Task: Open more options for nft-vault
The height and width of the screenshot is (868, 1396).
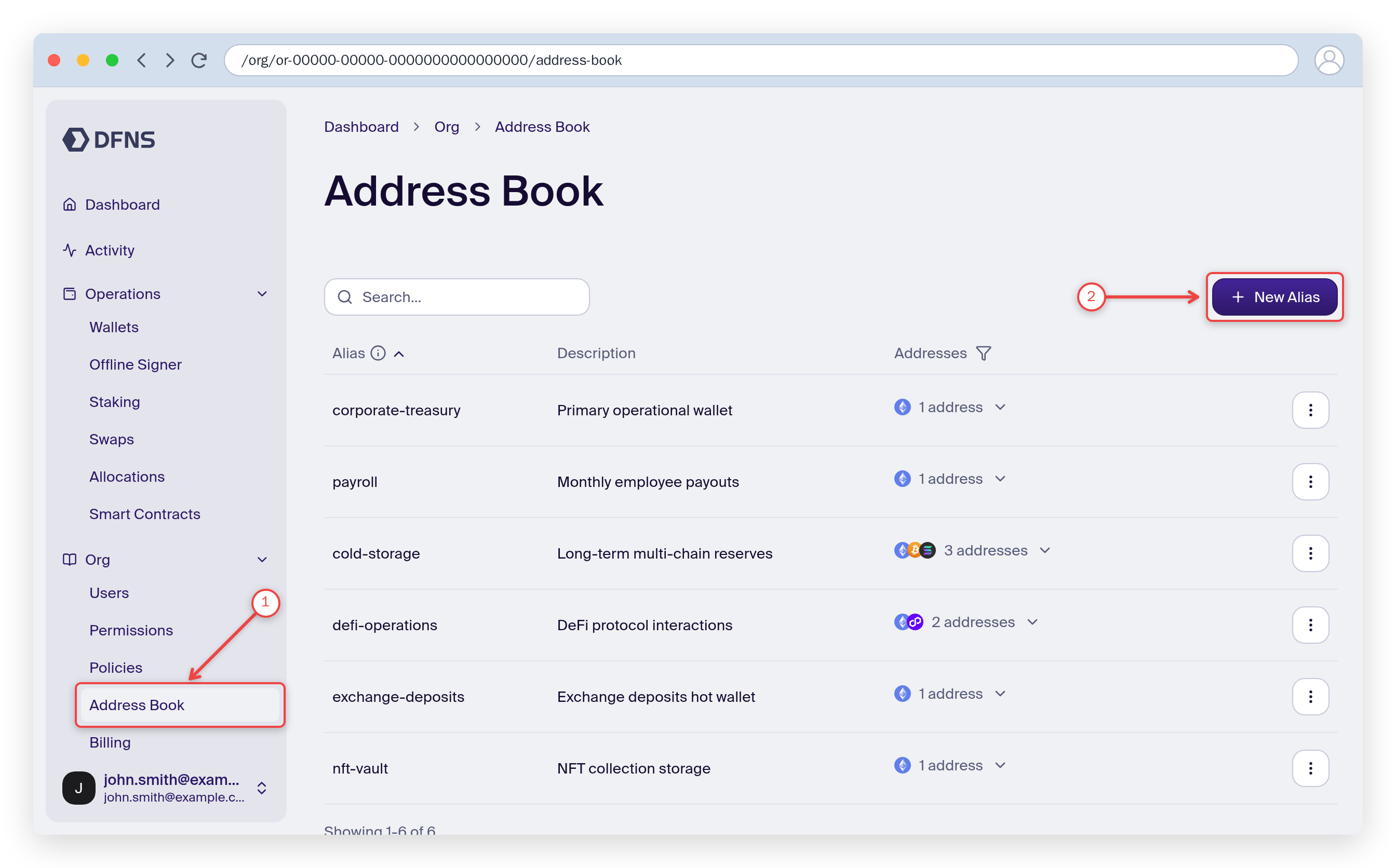Action: tap(1310, 768)
